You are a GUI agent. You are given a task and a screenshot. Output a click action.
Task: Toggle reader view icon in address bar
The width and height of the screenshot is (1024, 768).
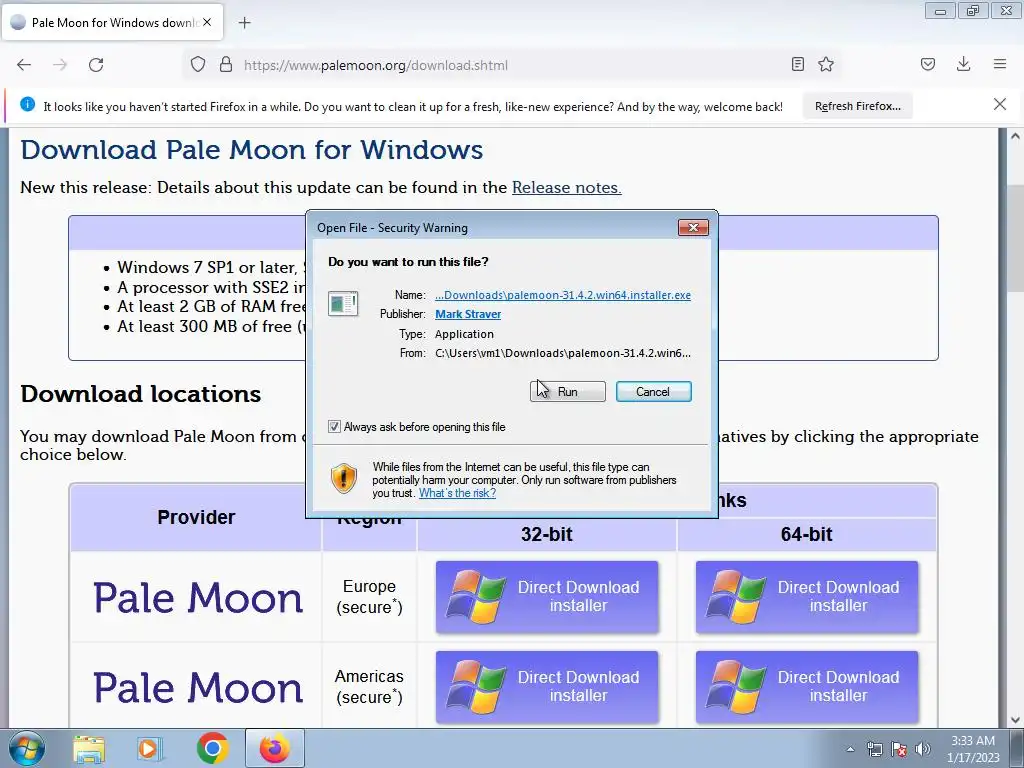[x=797, y=64]
